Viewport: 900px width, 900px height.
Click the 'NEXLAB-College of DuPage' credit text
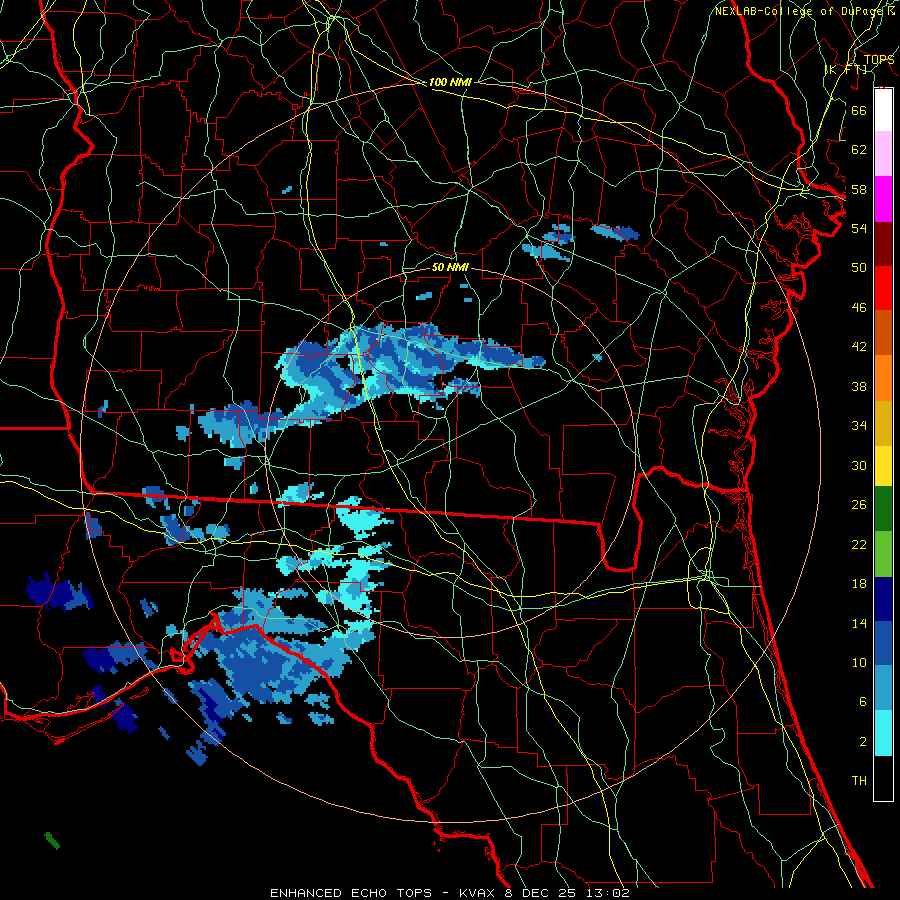[x=801, y=11]
